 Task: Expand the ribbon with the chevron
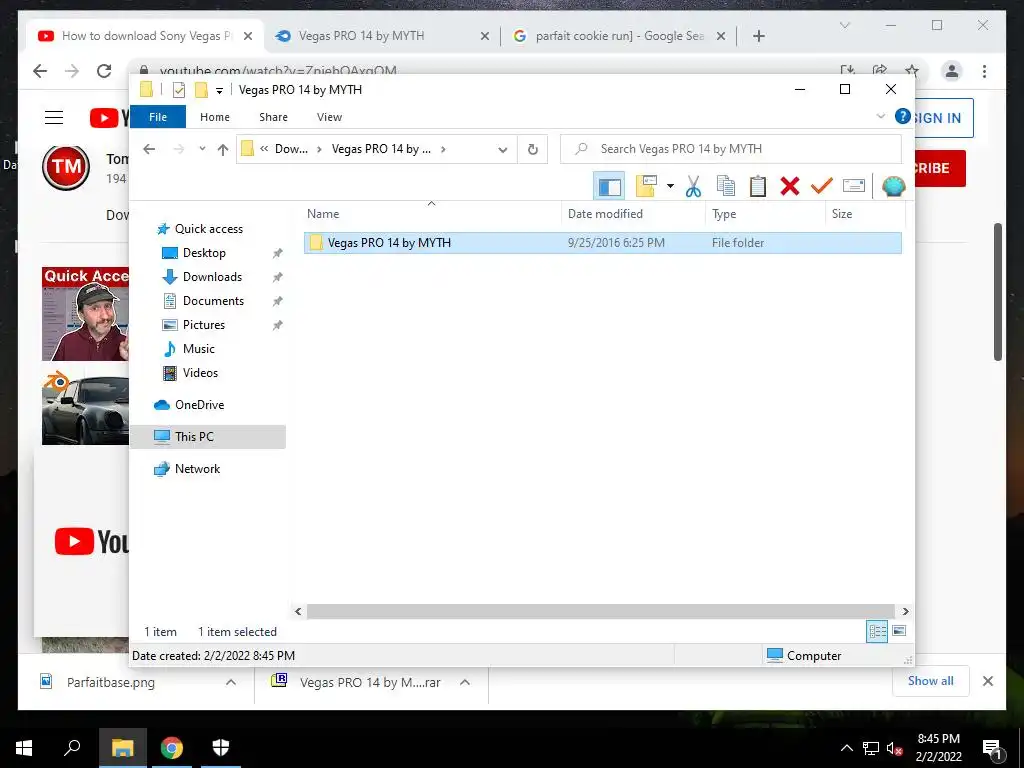(x=880, y=116)
